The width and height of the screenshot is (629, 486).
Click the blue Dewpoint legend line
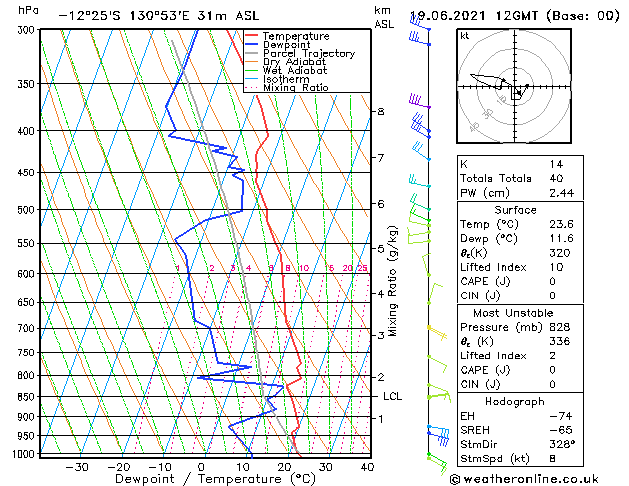pyautogui.click(x=251, y=45)
